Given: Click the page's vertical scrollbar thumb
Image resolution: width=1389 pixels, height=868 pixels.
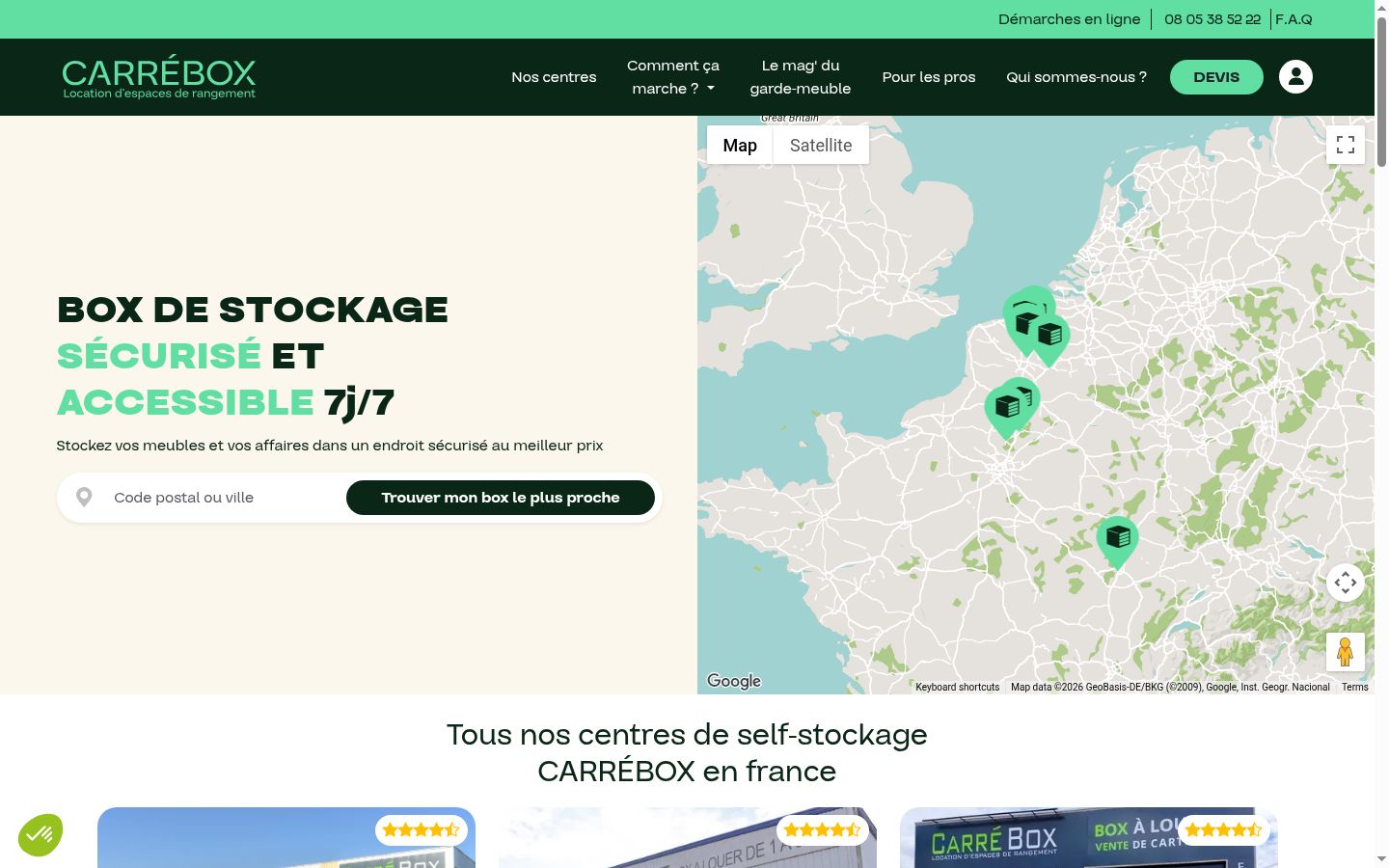Looking at the screenshot, I should [x=1381, y=92].
